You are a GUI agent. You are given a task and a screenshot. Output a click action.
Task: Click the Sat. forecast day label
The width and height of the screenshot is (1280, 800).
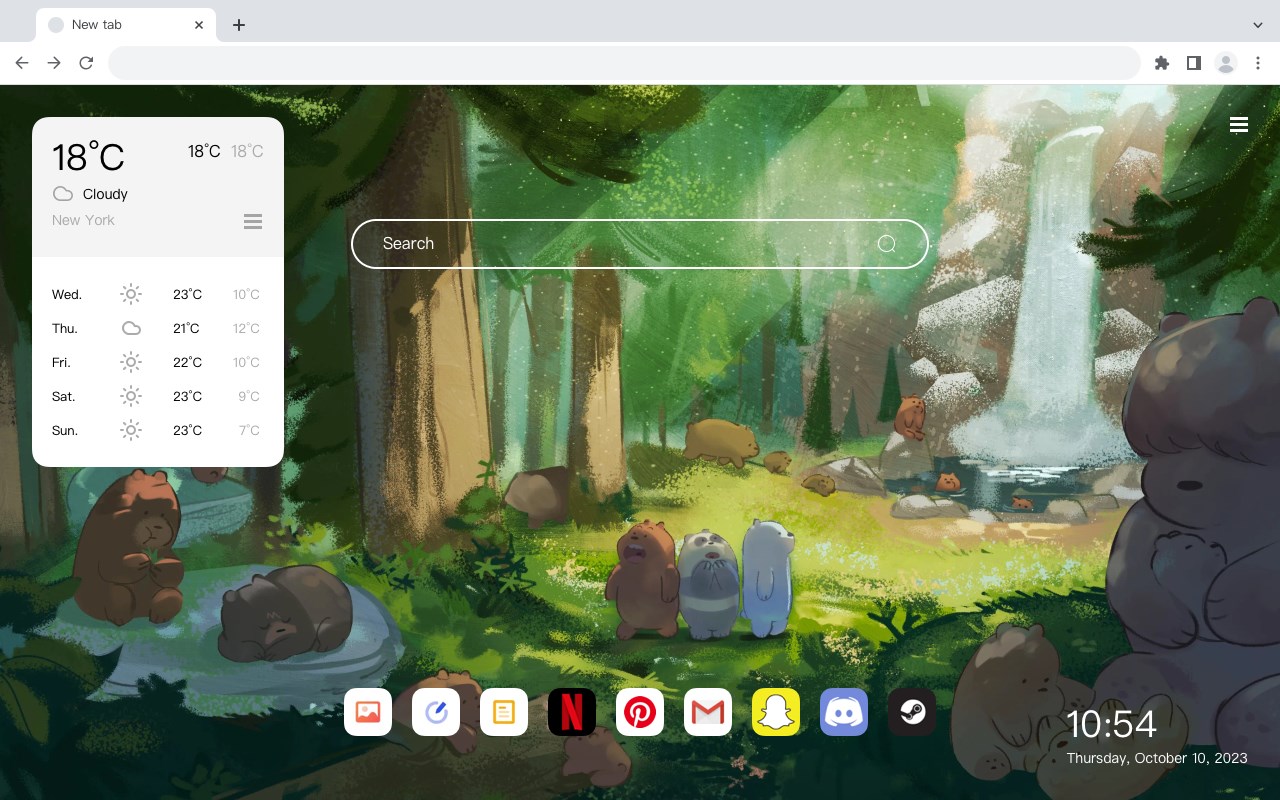tap(64, 396)
